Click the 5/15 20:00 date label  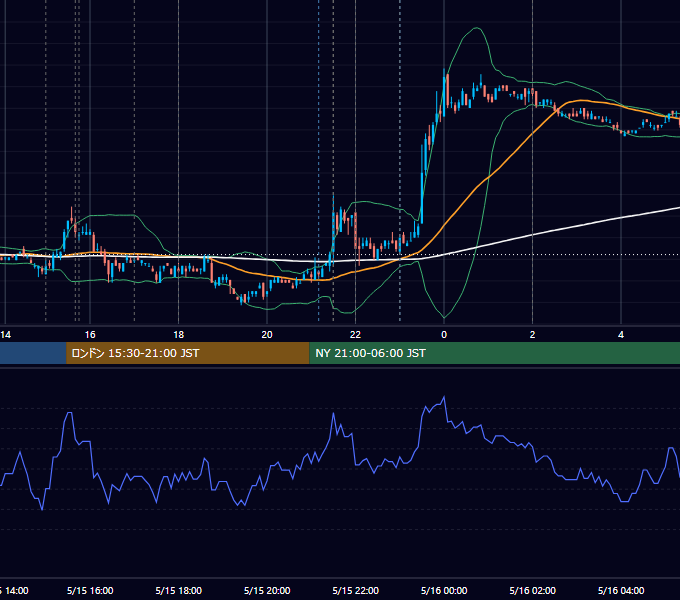coord(267,590)
